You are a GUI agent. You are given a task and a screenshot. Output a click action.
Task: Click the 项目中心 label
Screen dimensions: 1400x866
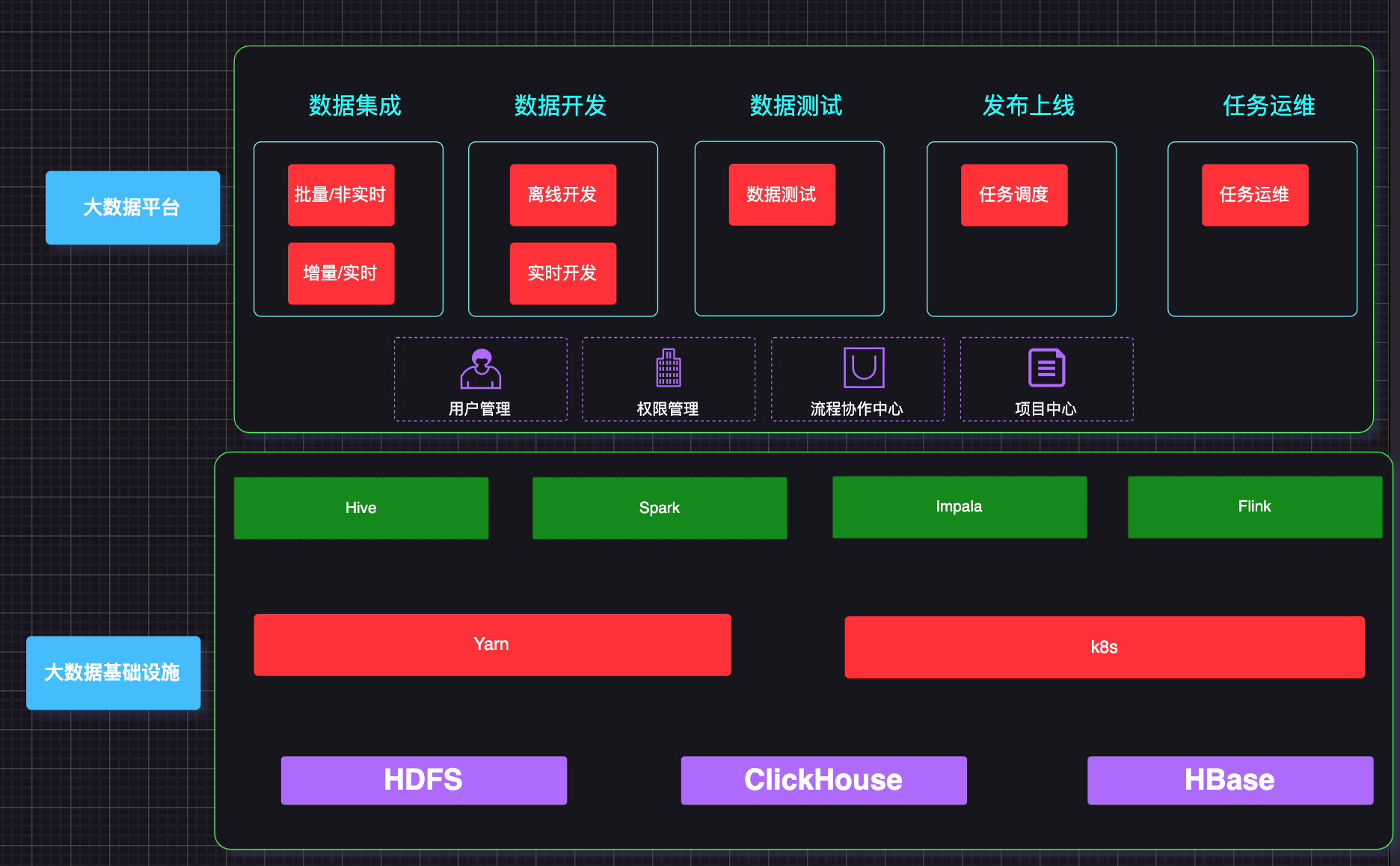1046,409
